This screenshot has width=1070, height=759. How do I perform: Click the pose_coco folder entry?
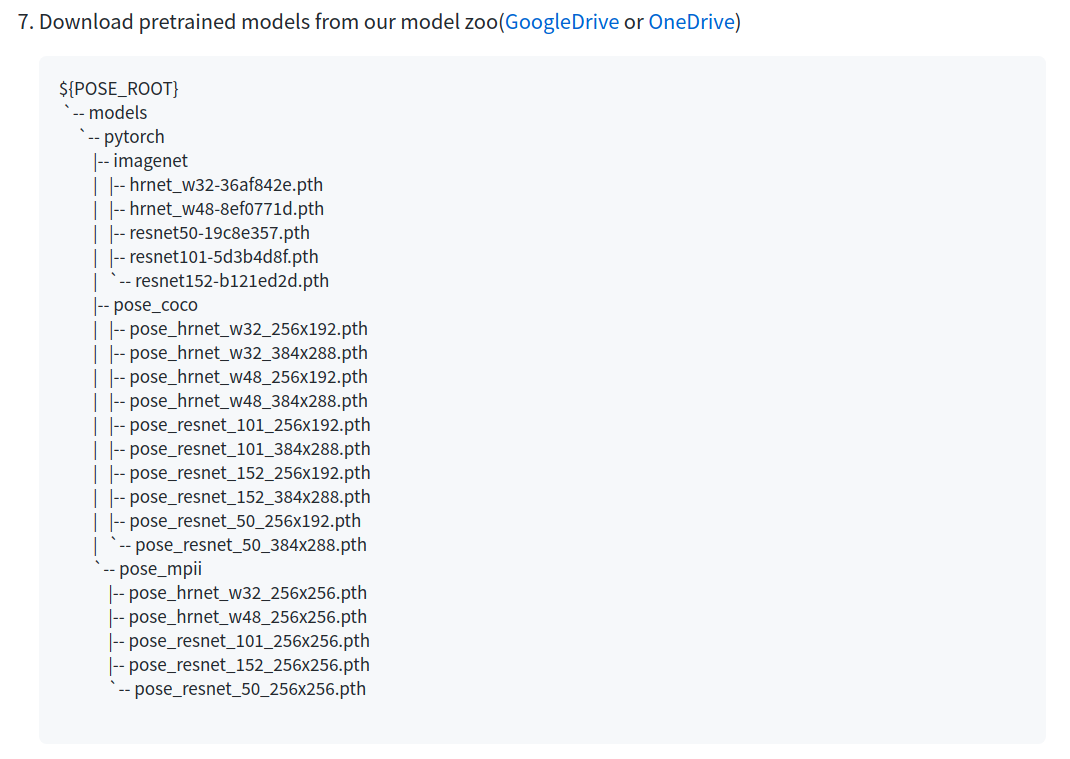(x=155, y=305)
